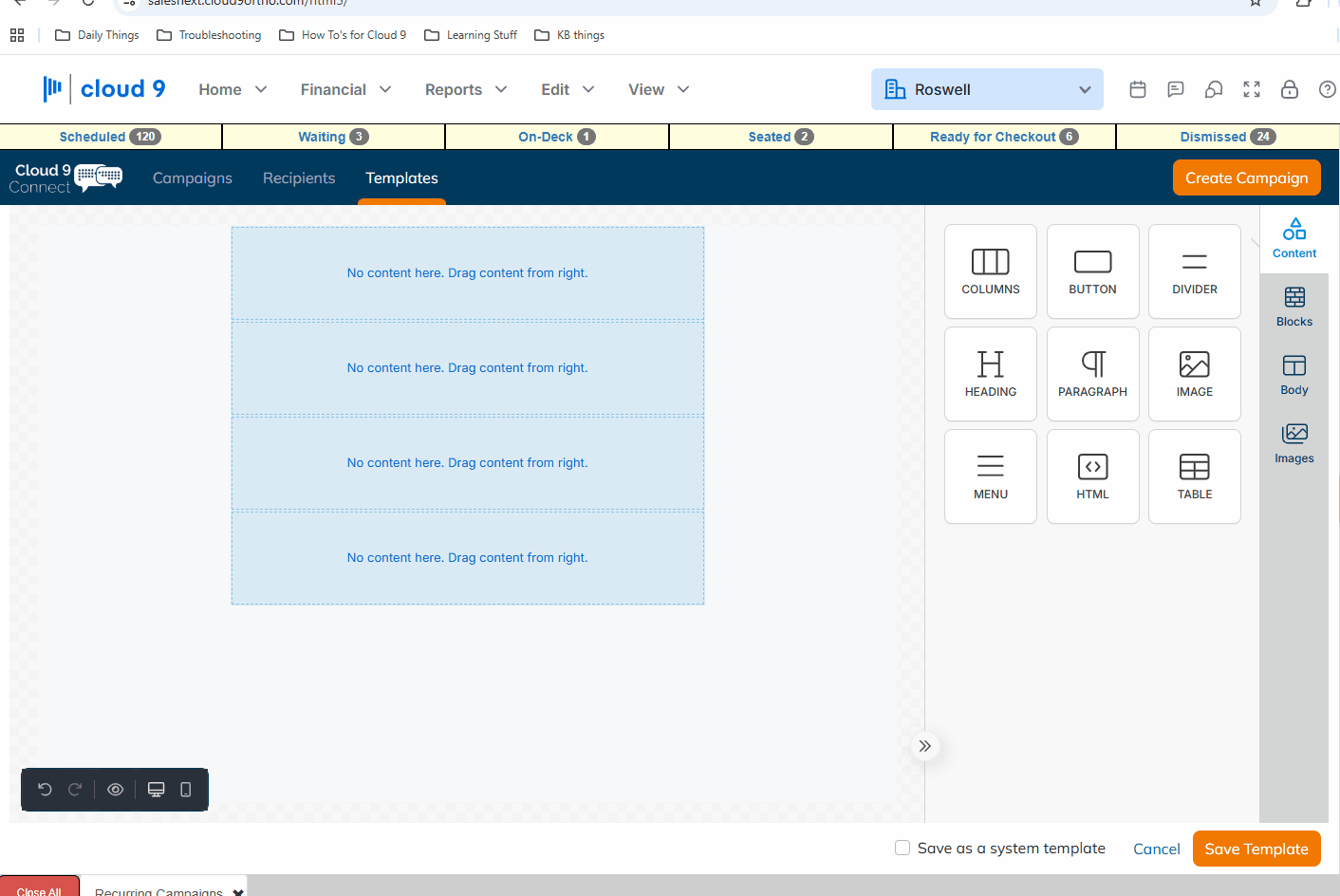Screen dimensions: 1340x896
Task: Redo the editor change
Action: point(75,790)
